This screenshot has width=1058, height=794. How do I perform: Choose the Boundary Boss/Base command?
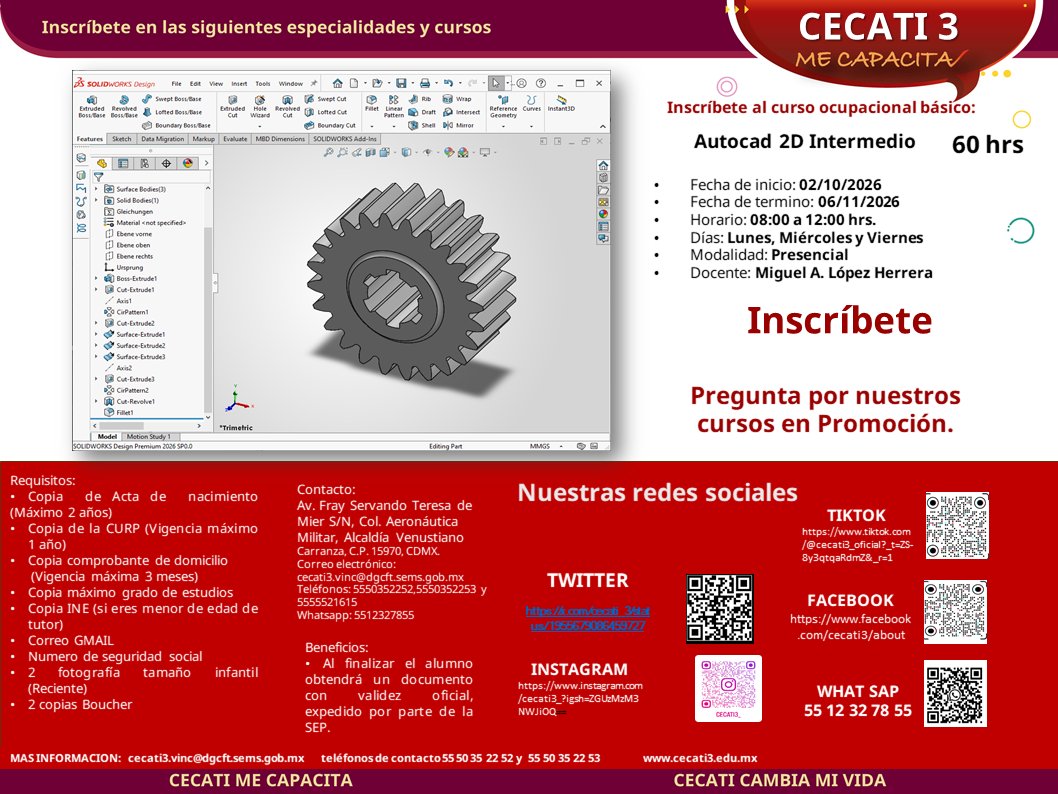pyautogui.click(x=176, y=125)
